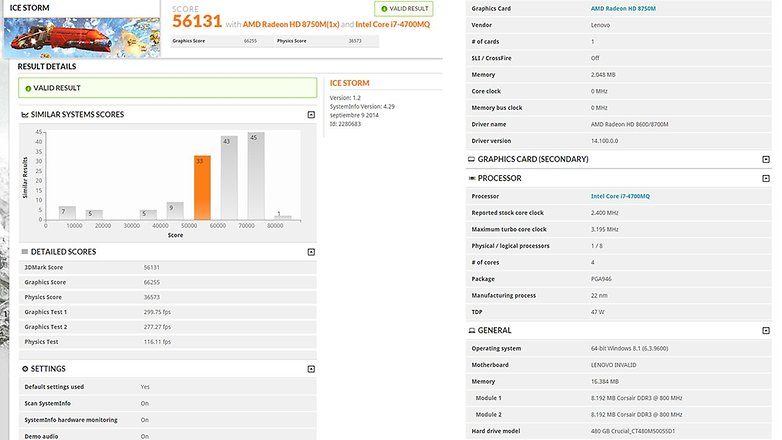Click the SLI / CrossFire value Off
The image size is (782, 440).
pos(595,58)
